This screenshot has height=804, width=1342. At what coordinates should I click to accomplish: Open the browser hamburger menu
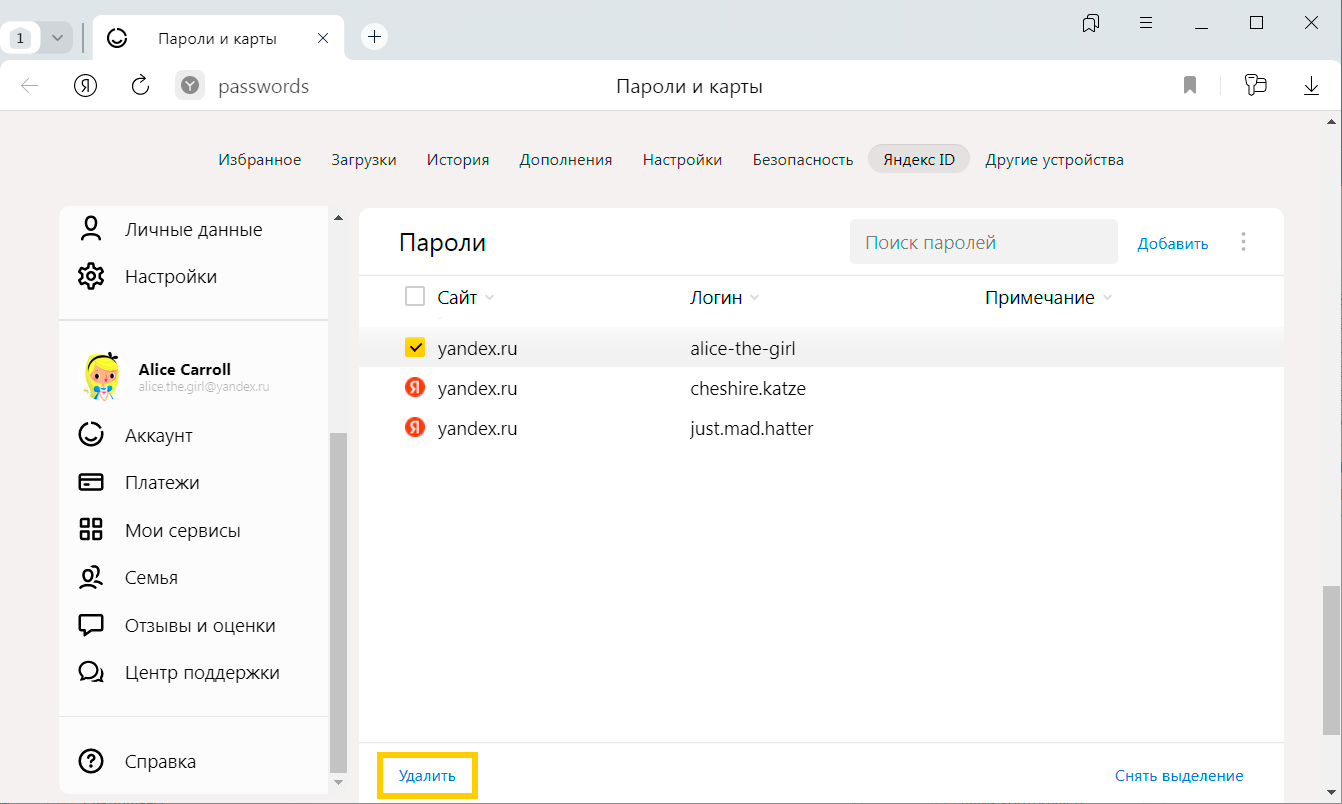point(1146,23)
